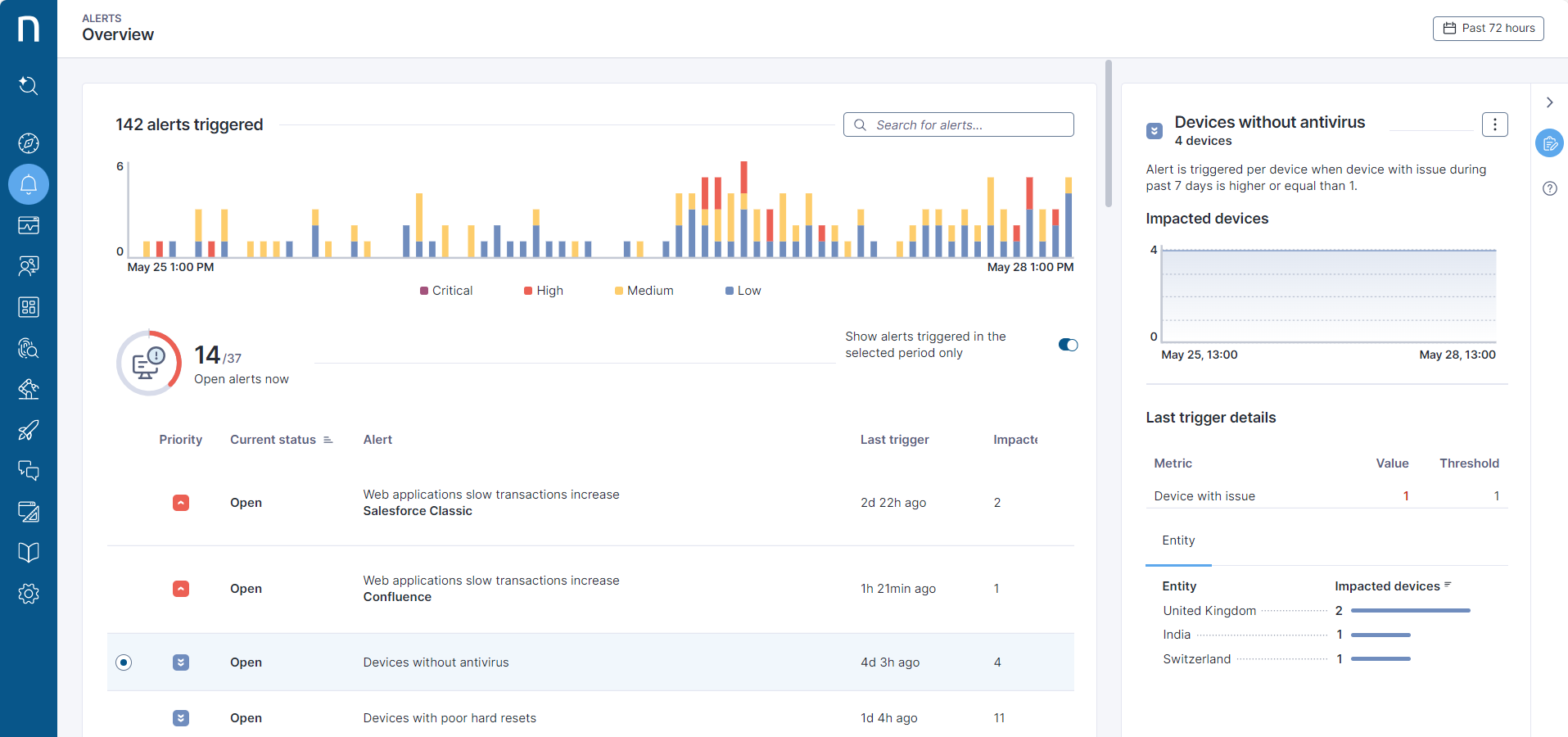
Task: Collapse the details panel with chevron arrow
Action: pos(1549,102)
